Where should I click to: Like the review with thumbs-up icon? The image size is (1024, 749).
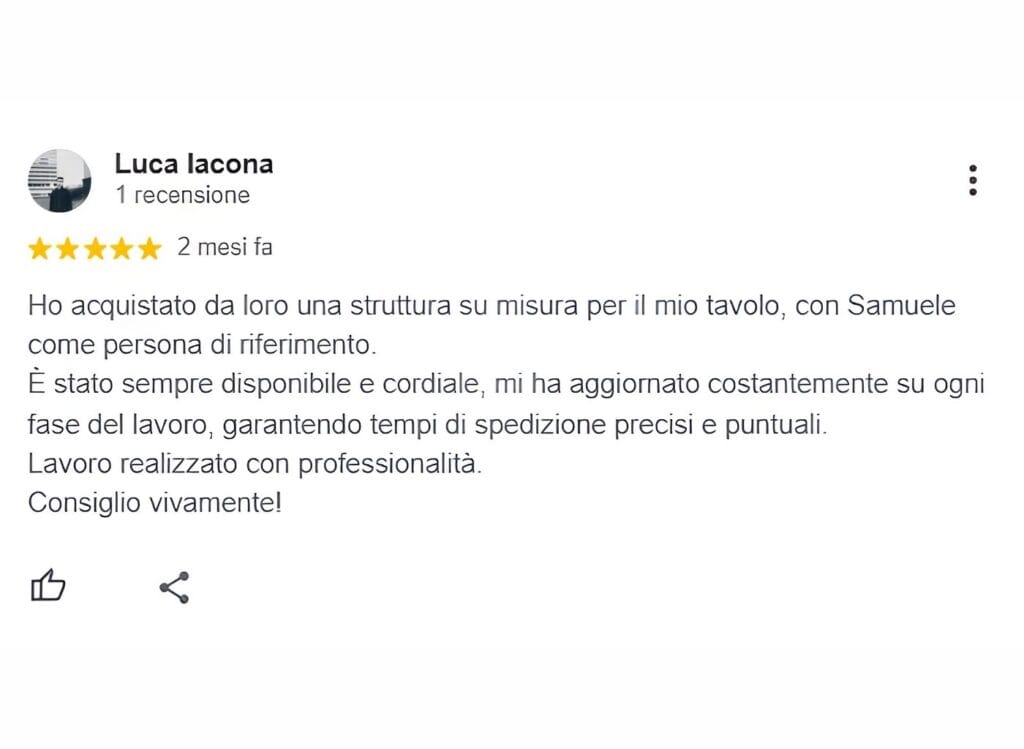pyautogui.click(x=48, y=586)
